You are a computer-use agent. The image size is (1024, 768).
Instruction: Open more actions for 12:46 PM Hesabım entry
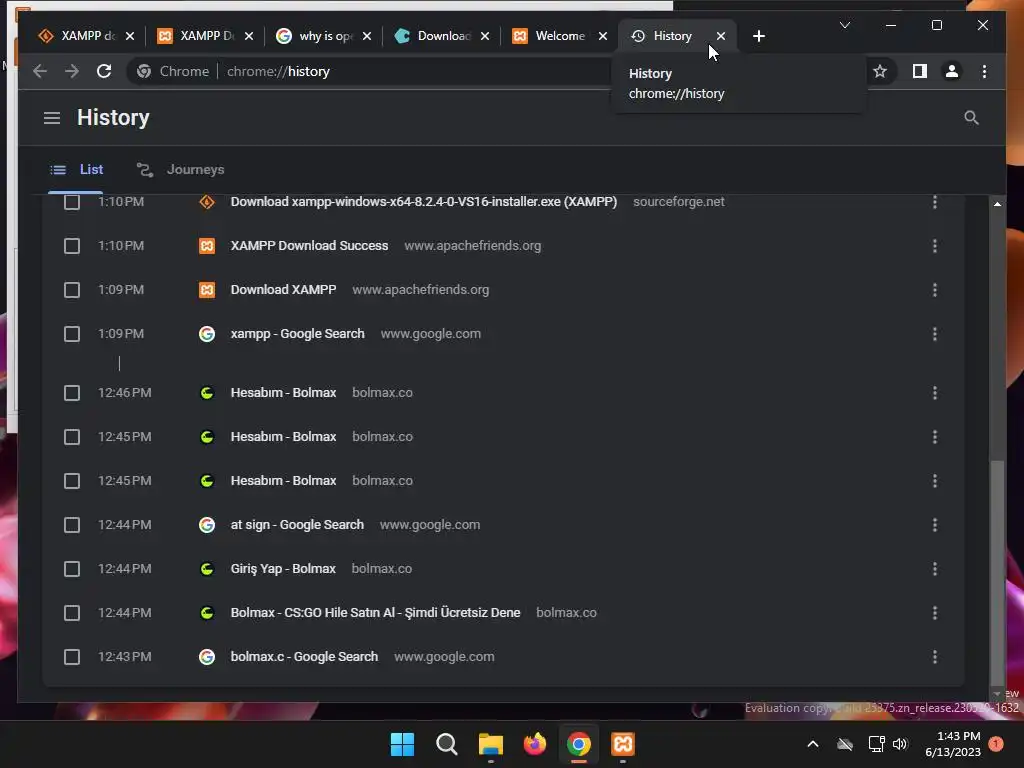coord(935,393)
